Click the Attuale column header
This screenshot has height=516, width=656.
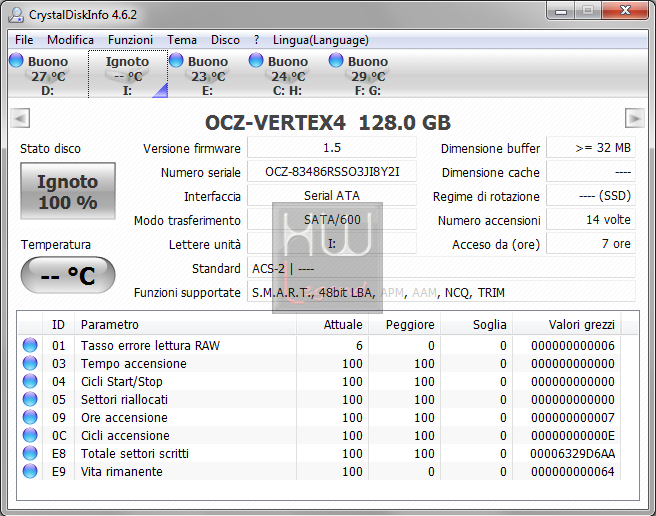coord(333,324)
